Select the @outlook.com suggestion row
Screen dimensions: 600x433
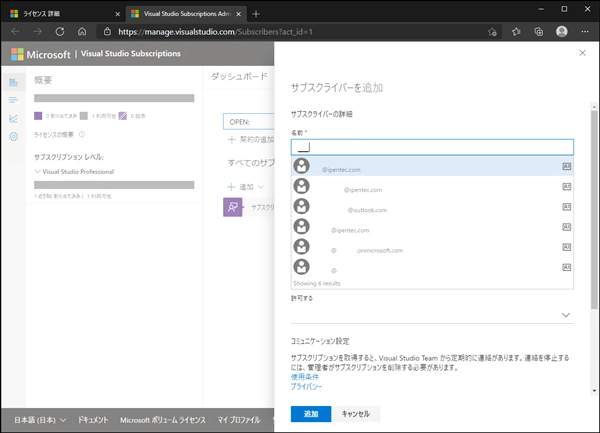coord(432,207)
